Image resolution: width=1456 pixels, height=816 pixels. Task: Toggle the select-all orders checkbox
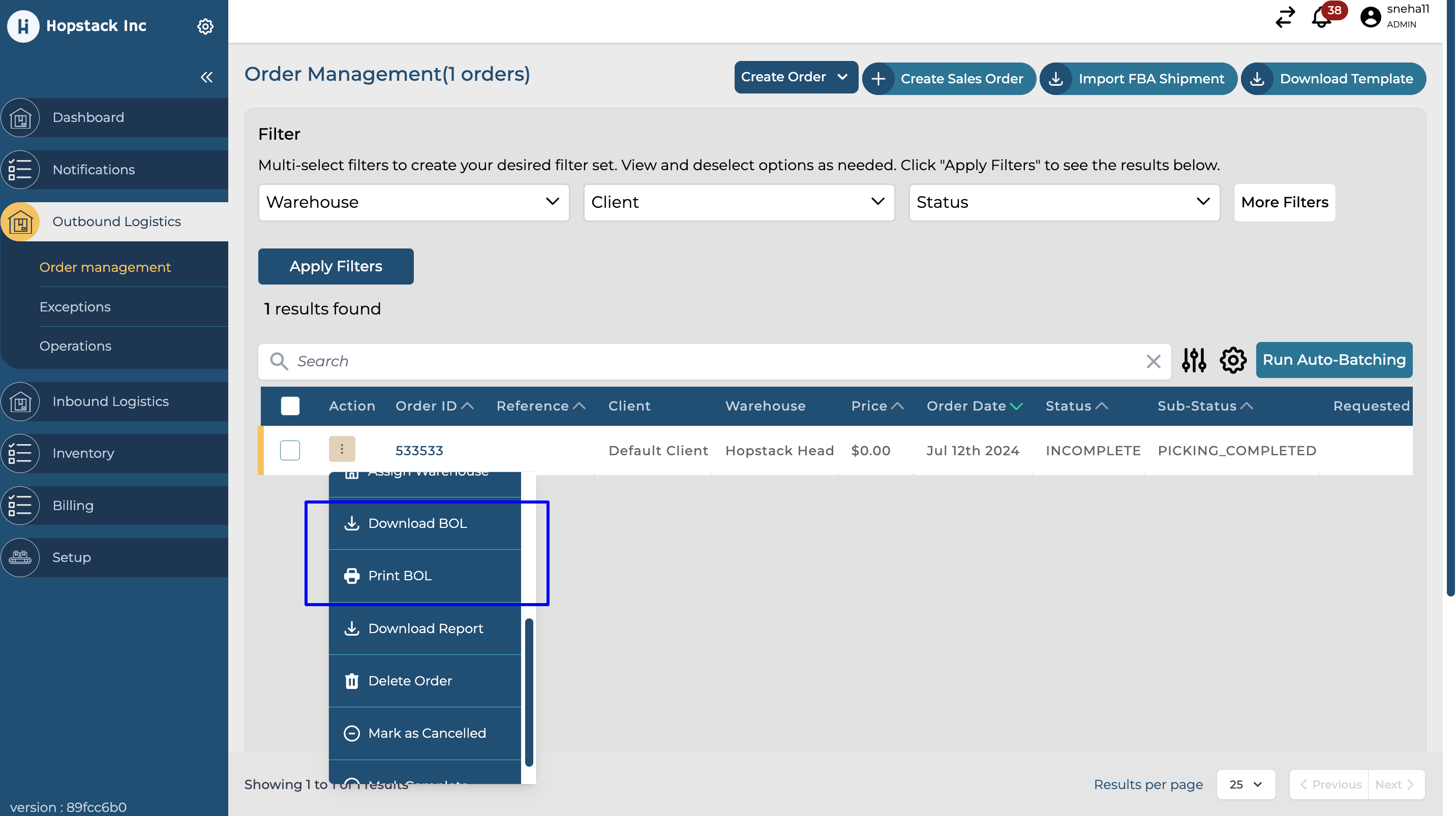[x=290, y=406]
